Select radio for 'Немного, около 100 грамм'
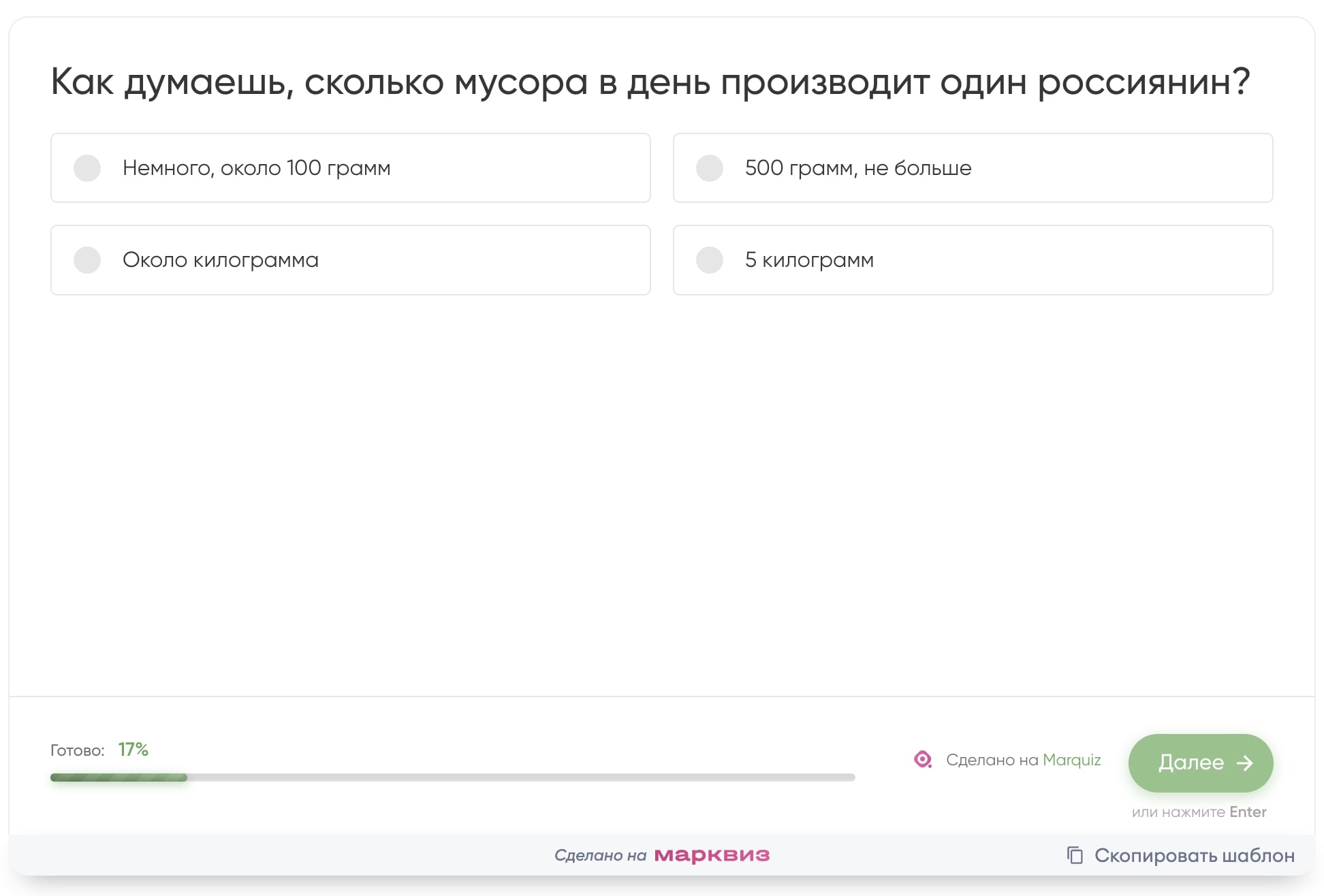The height and width of the screenshot is (896, 1324). pyautogui.click(x=87, y=168)
